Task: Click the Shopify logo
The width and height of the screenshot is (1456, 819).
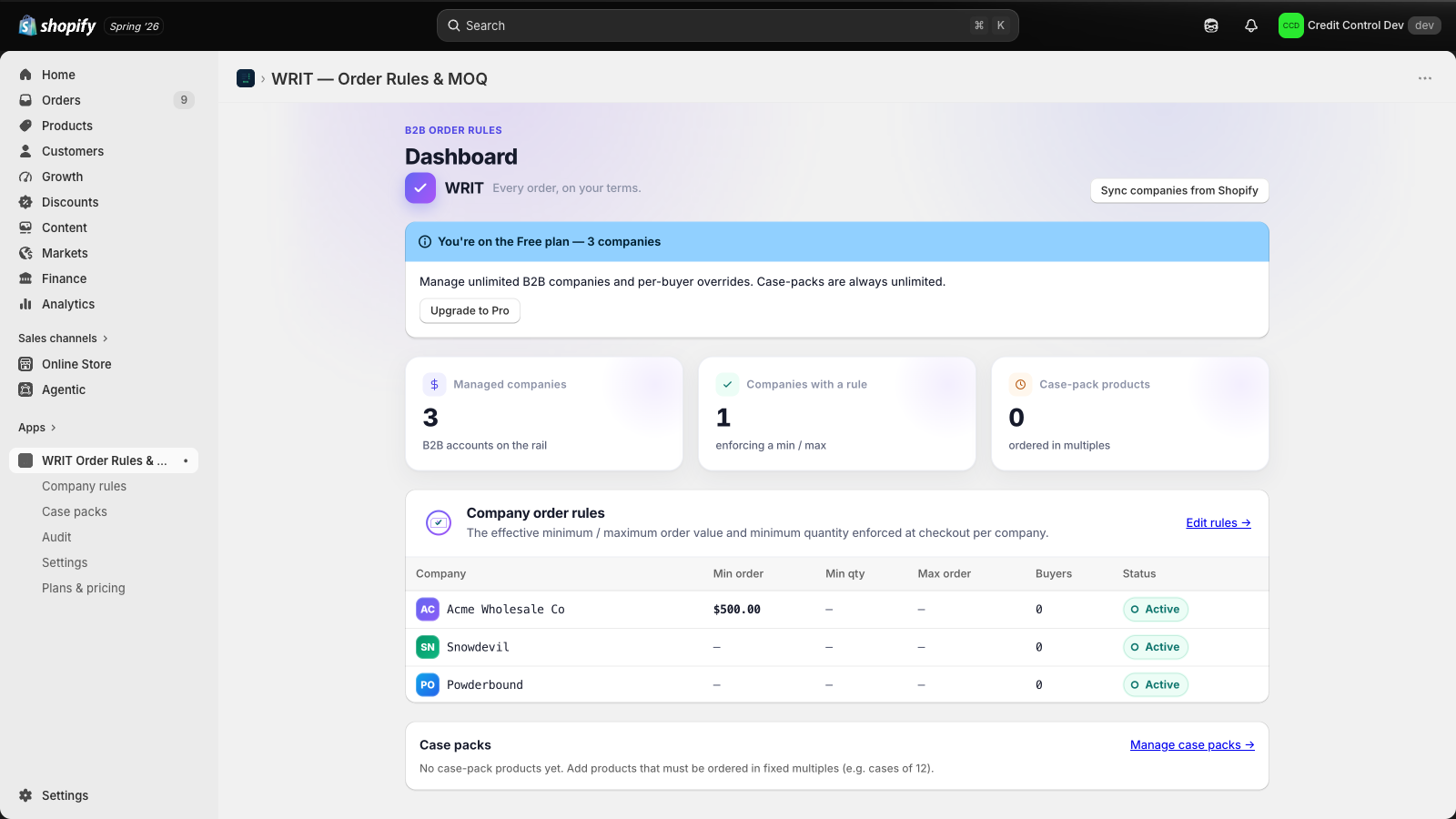Action: click(x=57, y=25)
